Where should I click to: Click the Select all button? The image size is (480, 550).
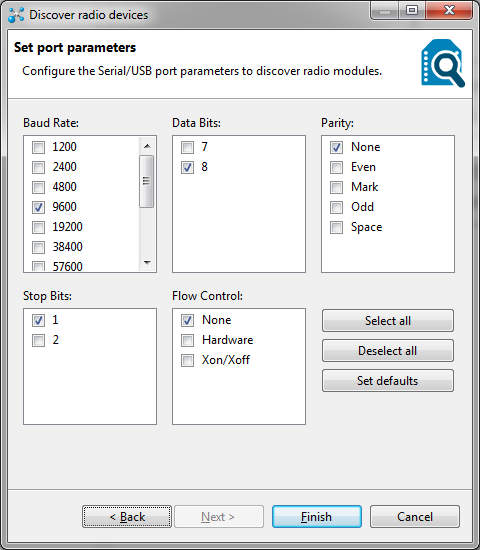(388, 321)
